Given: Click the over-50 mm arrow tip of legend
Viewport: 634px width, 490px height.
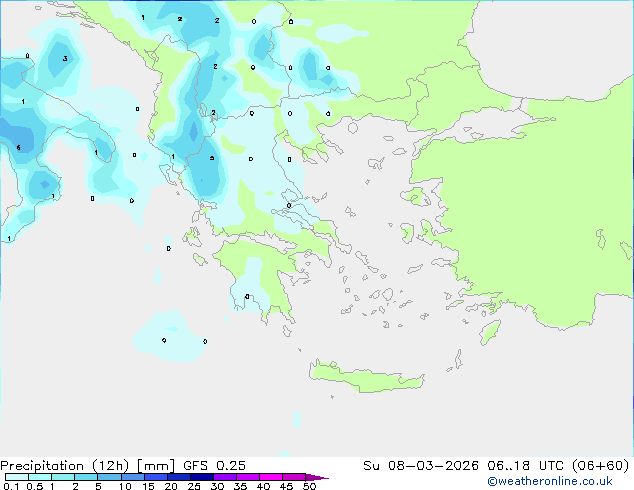Looking at the screenshot, I should click(317, 477).
